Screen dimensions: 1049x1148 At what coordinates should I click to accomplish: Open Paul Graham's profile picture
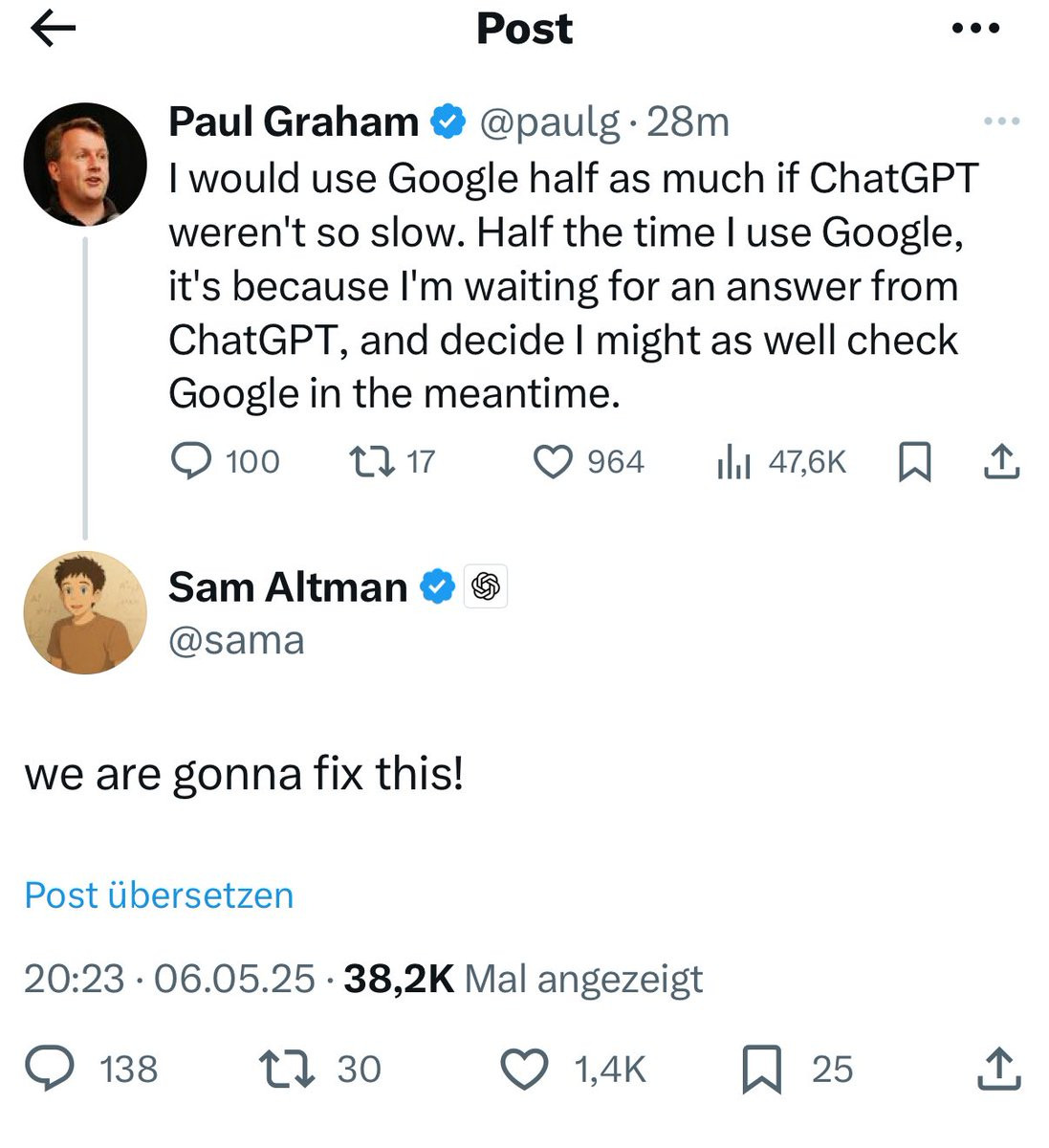(x=85, y=165)
